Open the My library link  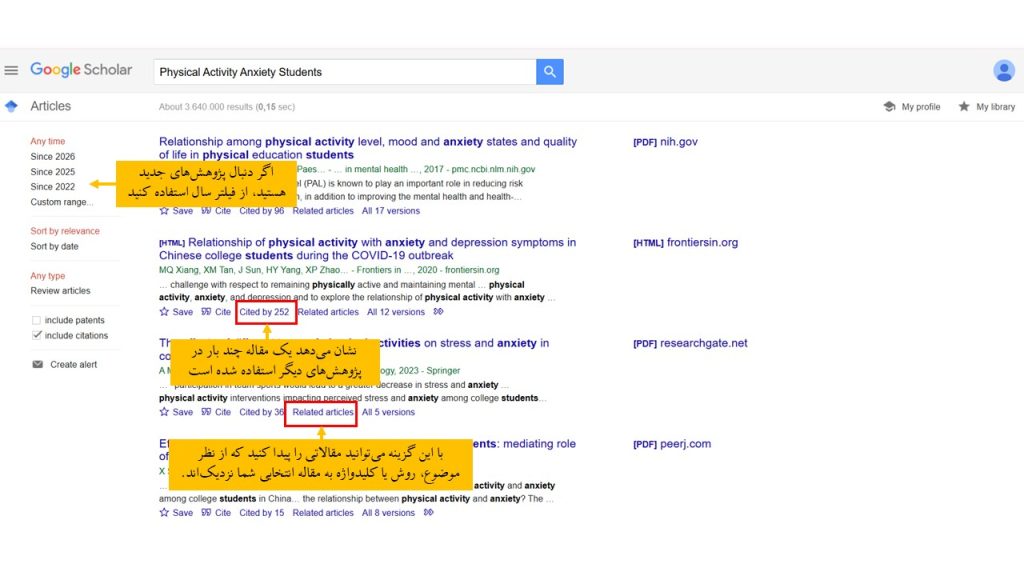tap(995, 106)
